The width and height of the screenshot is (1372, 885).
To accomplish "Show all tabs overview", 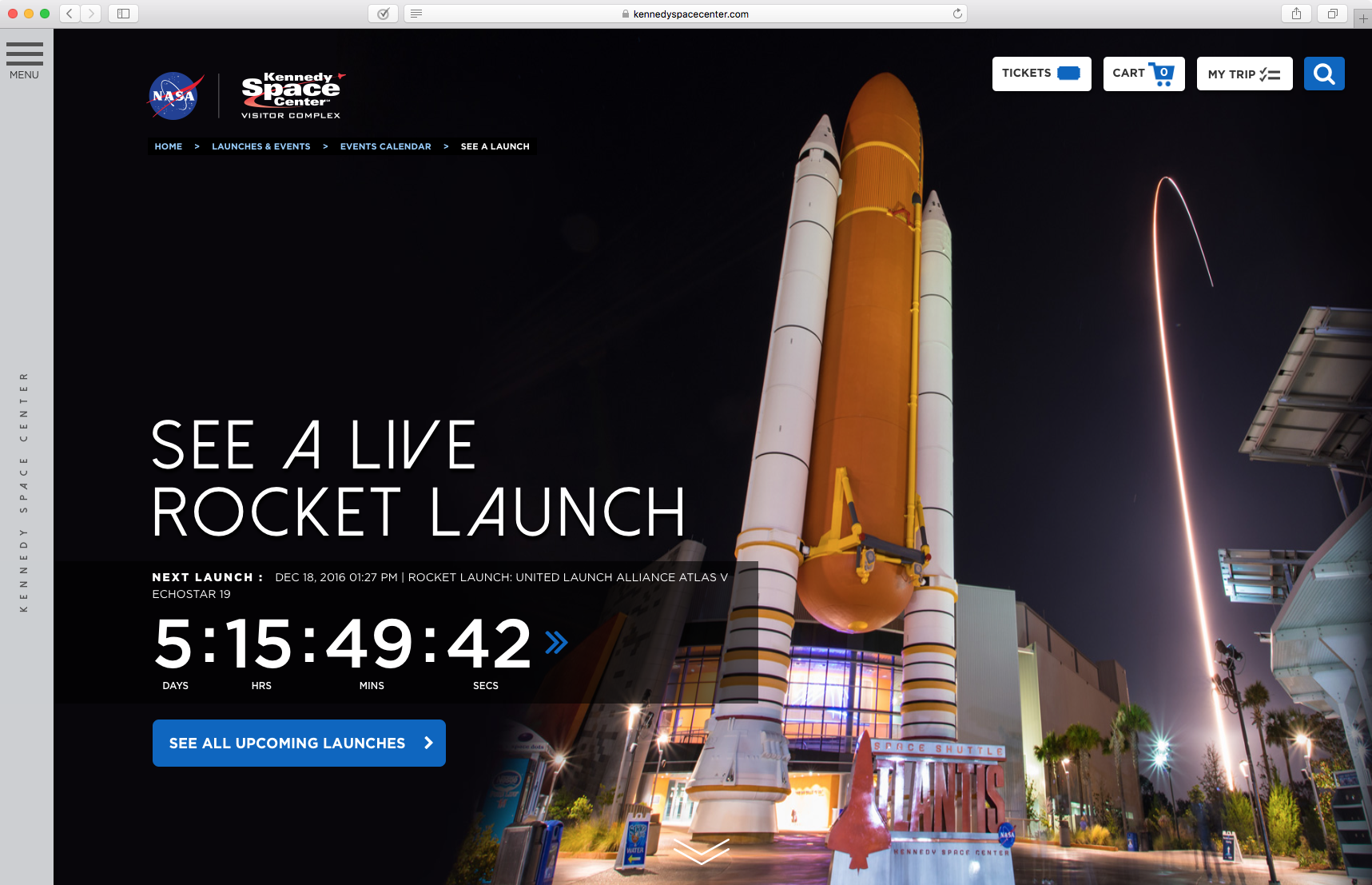I will tap(1332, 14).
